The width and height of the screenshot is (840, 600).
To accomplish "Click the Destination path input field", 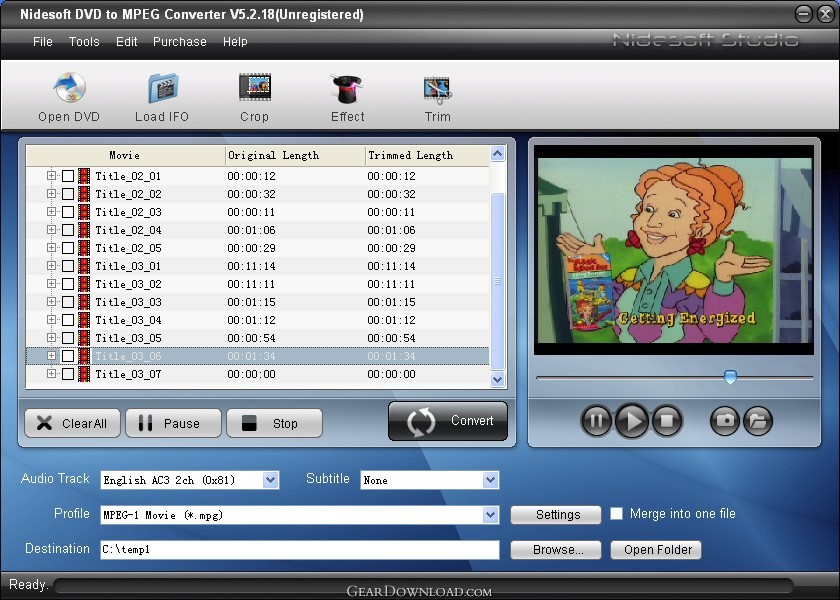I will 300,550.
